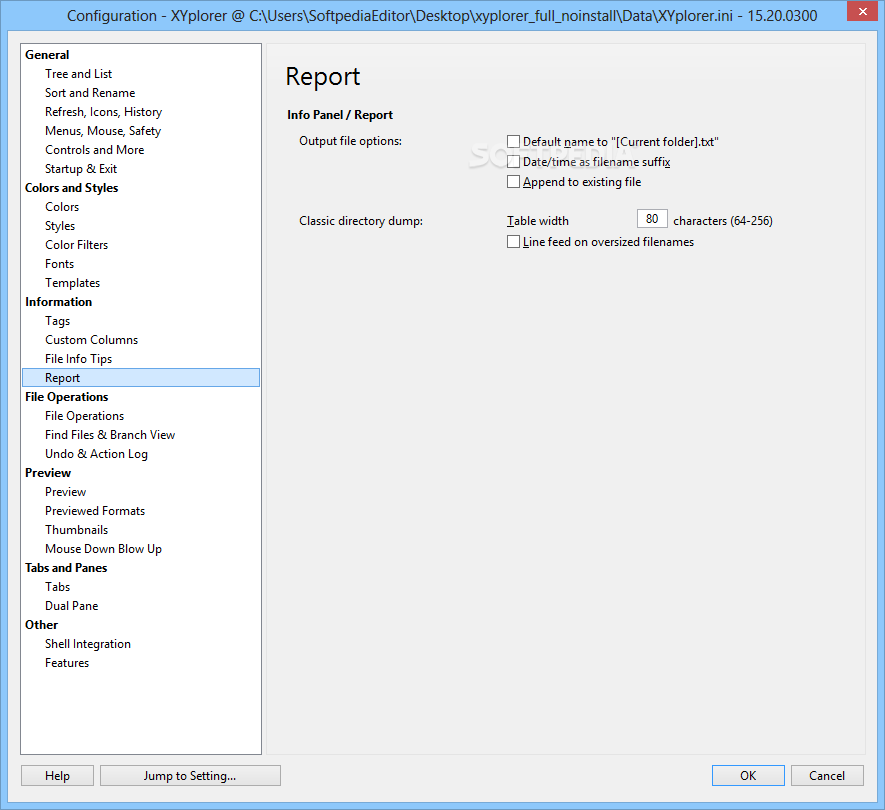Open the Fonts settings page
The width and height of the screenshot is (885, 810).
(60, 264)
